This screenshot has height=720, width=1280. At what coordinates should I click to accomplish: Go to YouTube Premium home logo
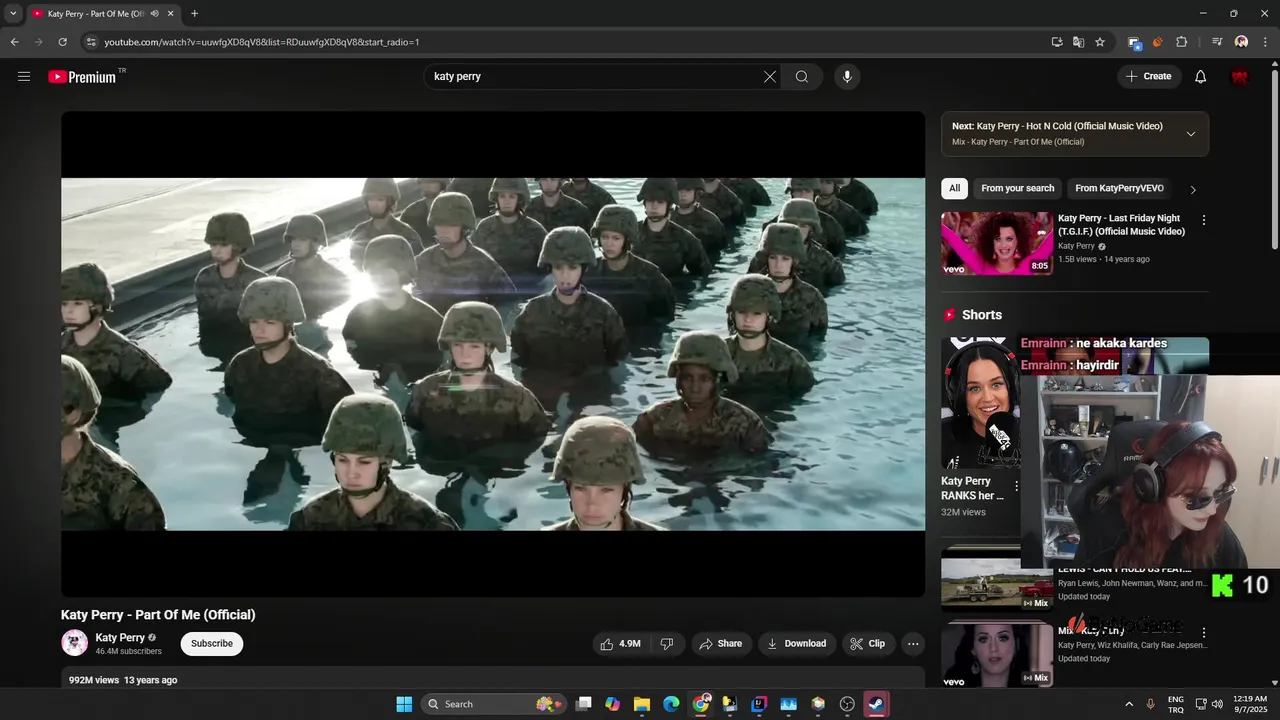[x=82, y=77]
